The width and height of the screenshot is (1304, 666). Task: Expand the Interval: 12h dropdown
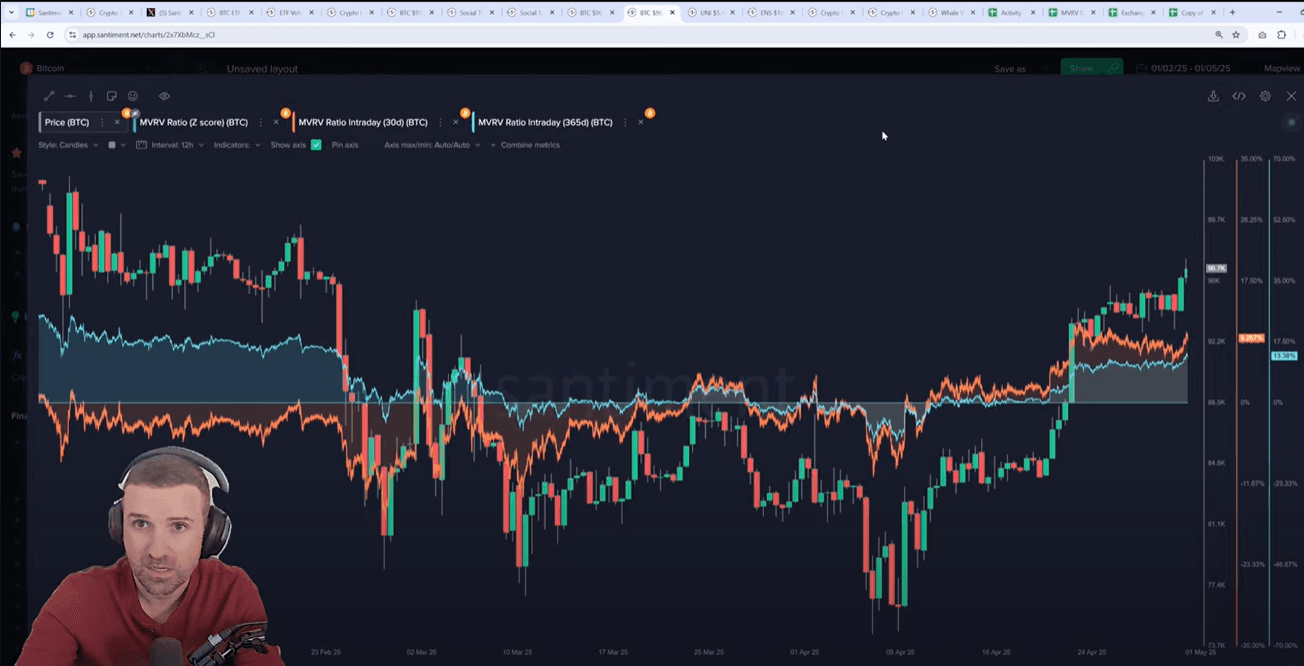click(170, 145)
